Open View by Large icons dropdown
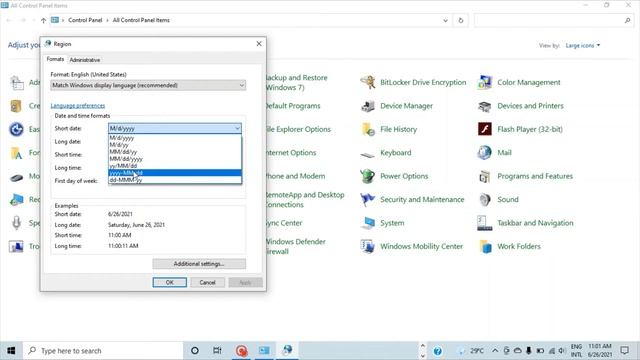Screen dimensions: 640x360 pos(583,46)
